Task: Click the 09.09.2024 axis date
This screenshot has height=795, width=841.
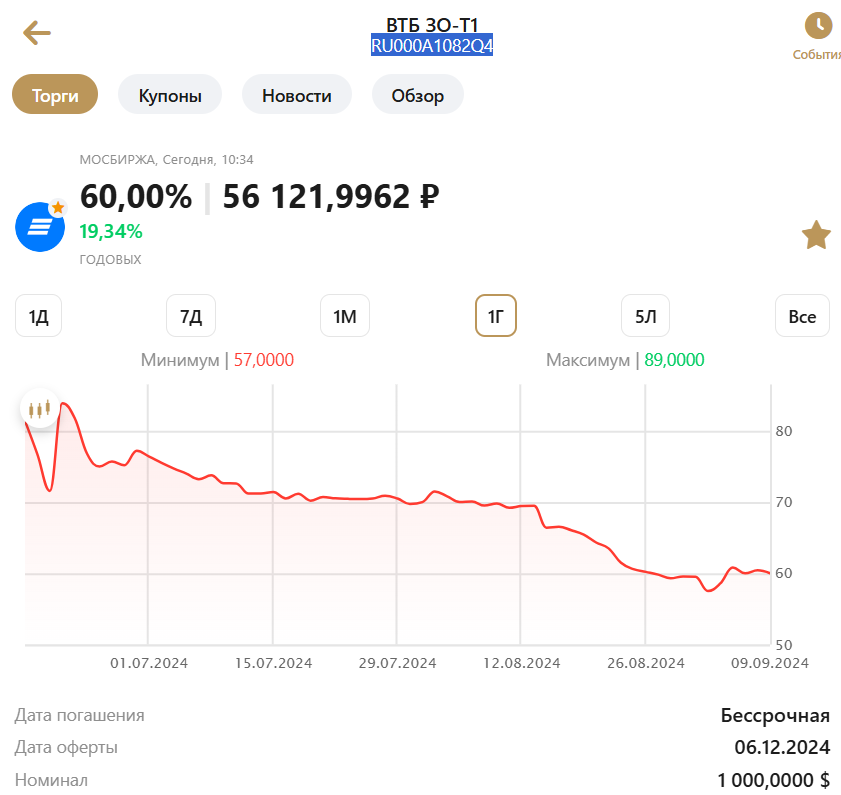Action: (x=770, y=664)
